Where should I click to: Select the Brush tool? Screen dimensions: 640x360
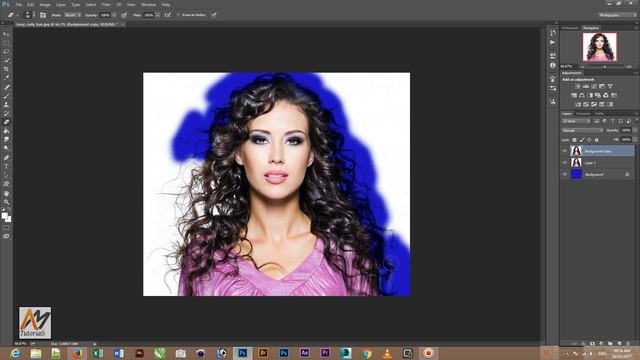coord(6,96)
